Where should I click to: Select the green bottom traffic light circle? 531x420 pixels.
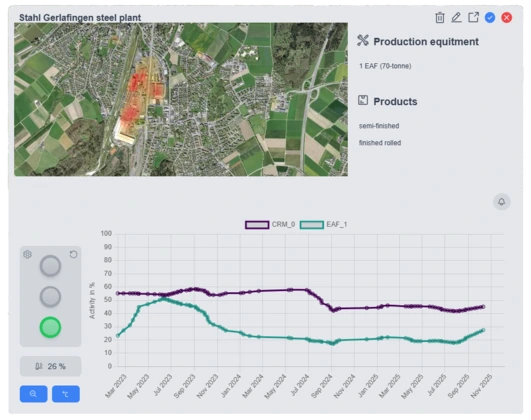click(50, 327)
